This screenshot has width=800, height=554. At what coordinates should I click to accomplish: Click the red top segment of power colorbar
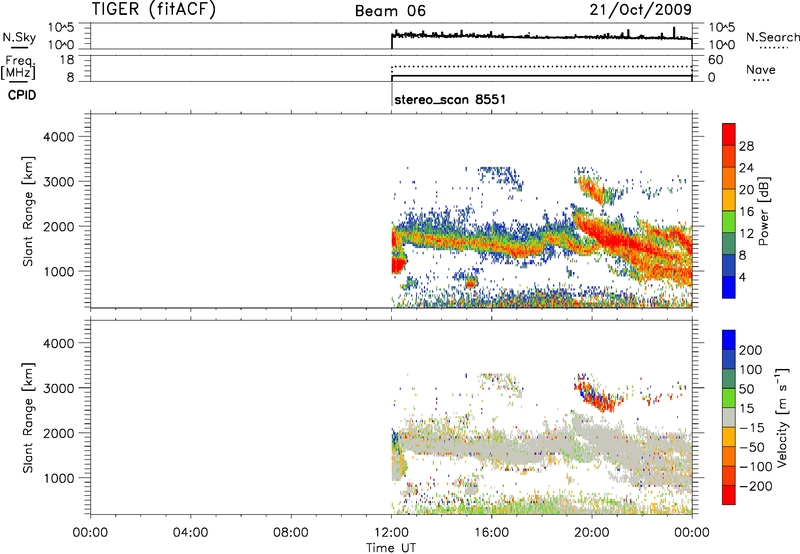click(729, 134)
